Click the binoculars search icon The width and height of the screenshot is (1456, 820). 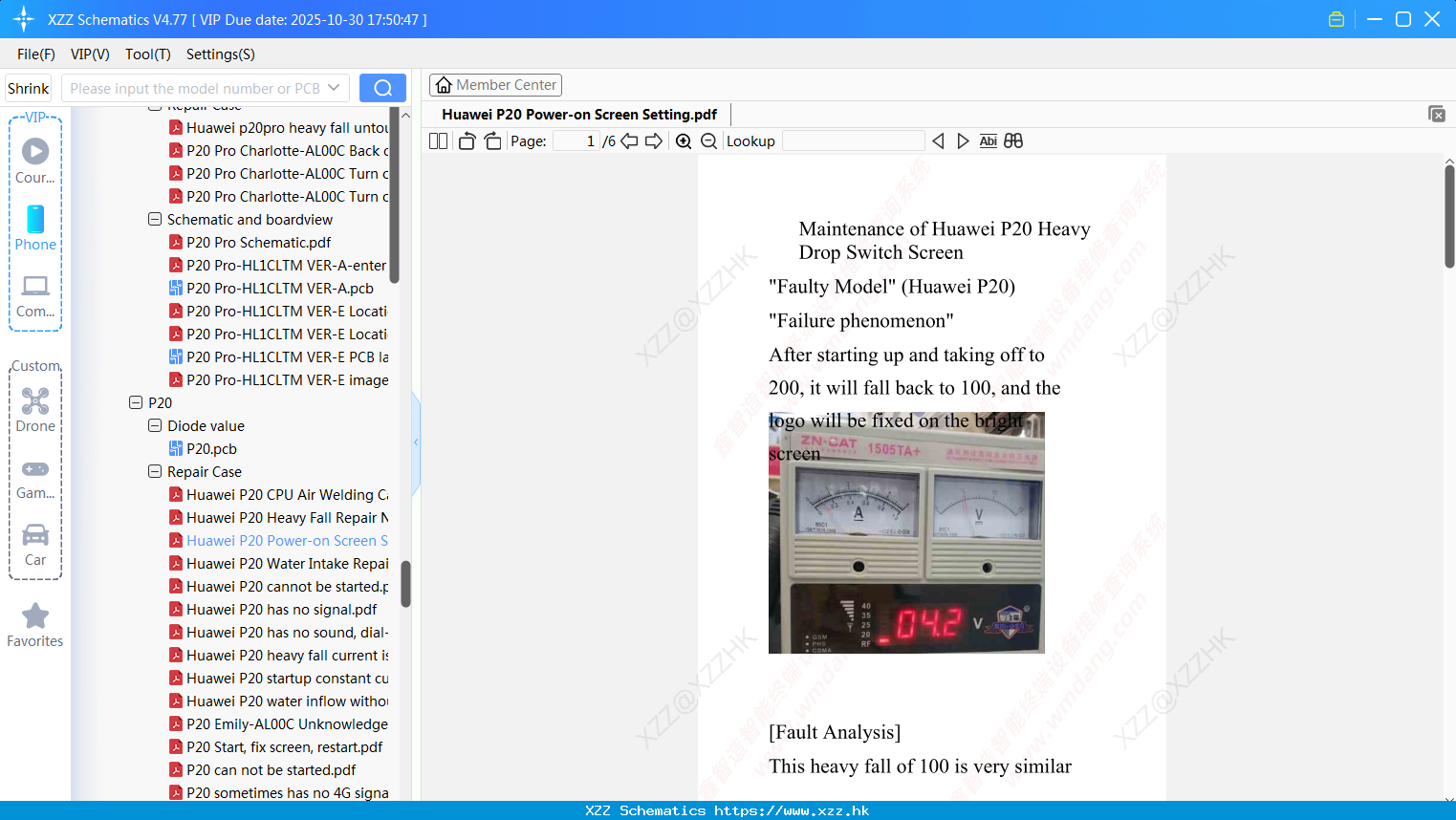tap(1013, 141)
